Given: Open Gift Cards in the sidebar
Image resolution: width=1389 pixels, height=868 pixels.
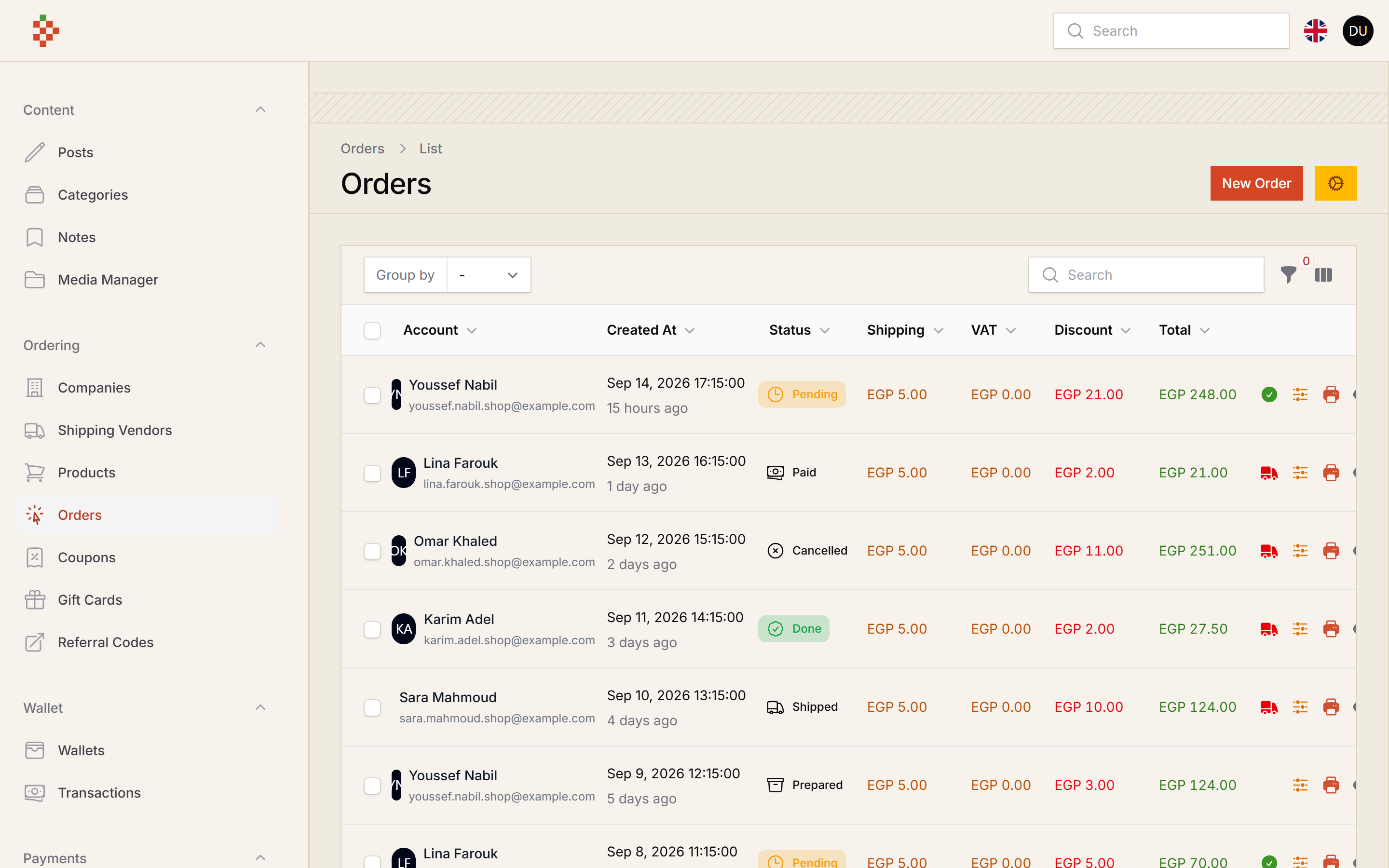Looking at the screenshot, I should [146, 600].
